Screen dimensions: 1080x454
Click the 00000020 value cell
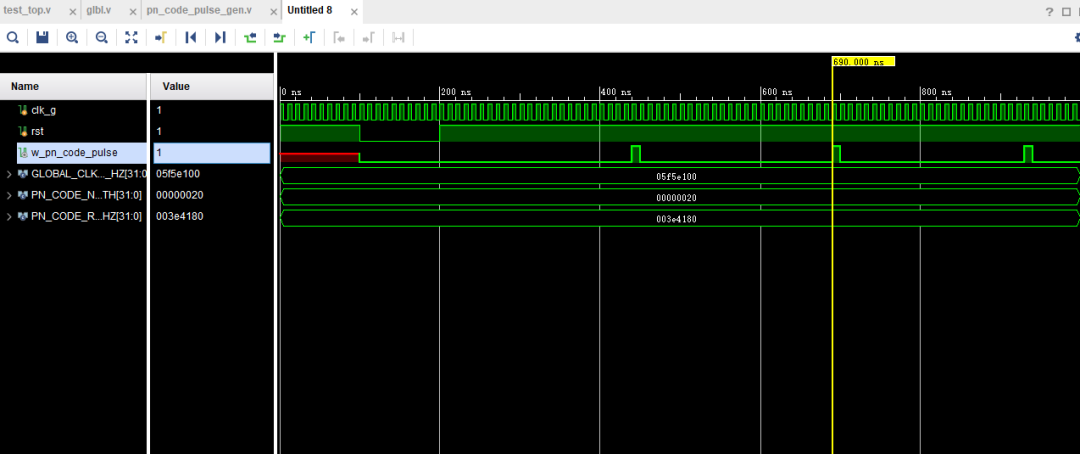point(212,195)
